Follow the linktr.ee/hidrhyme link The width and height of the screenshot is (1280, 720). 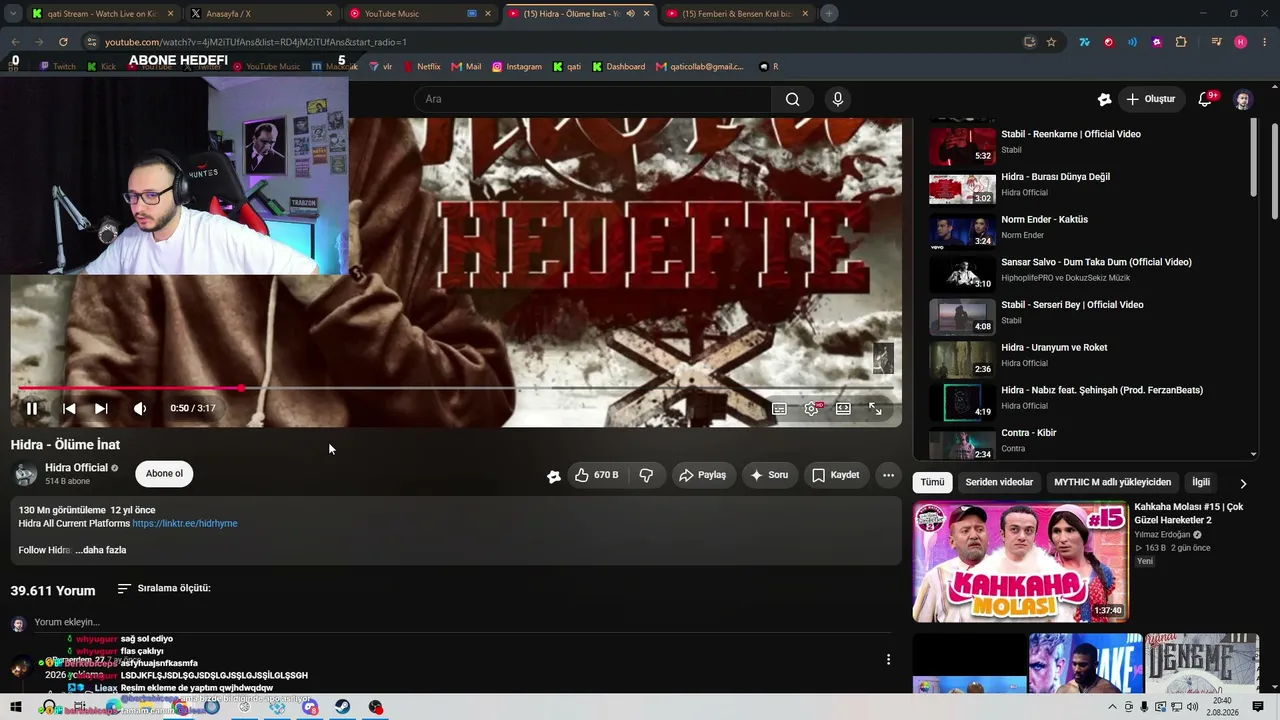[x=185, y=523]
